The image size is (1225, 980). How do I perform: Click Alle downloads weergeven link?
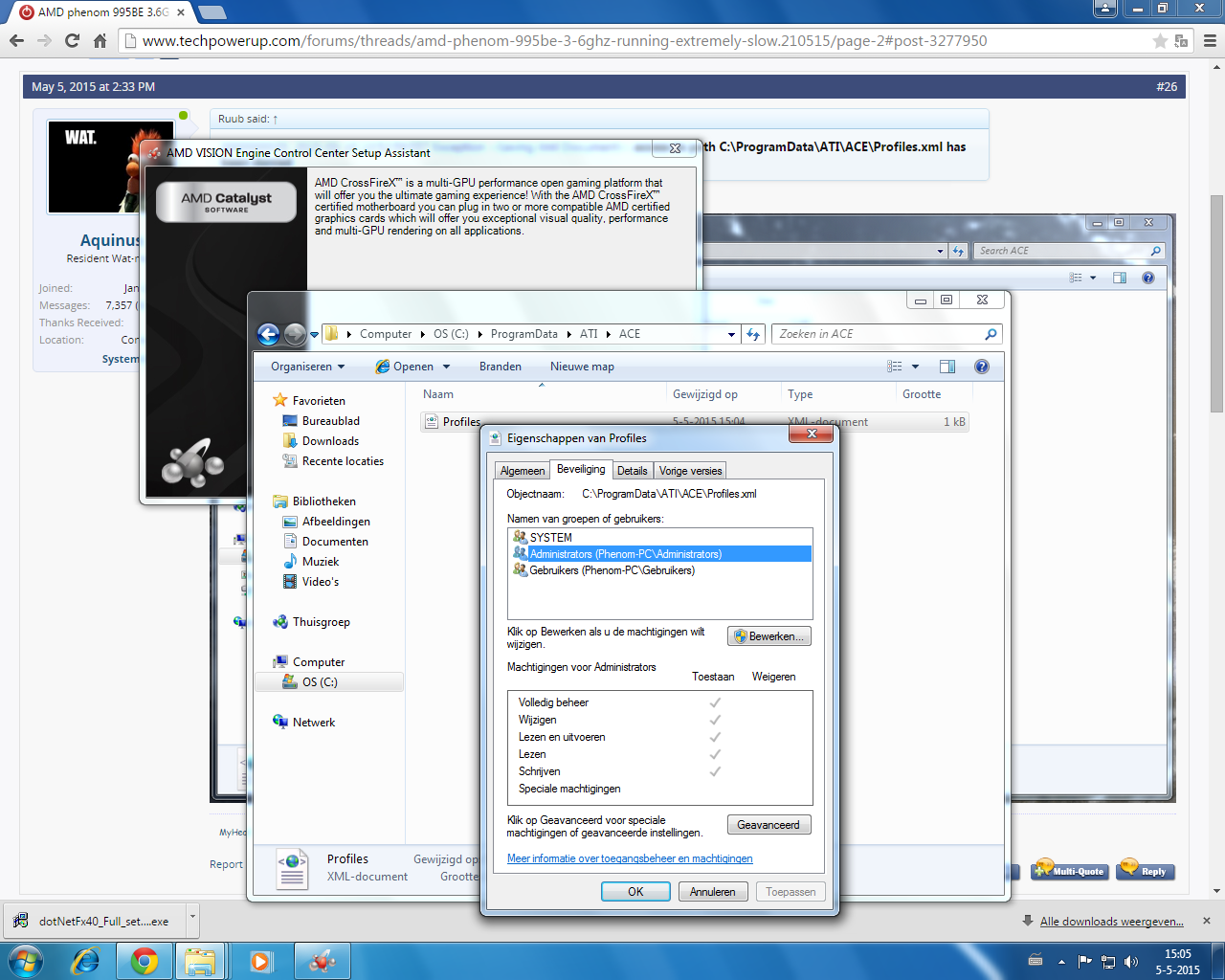(x=1112, y=922)
